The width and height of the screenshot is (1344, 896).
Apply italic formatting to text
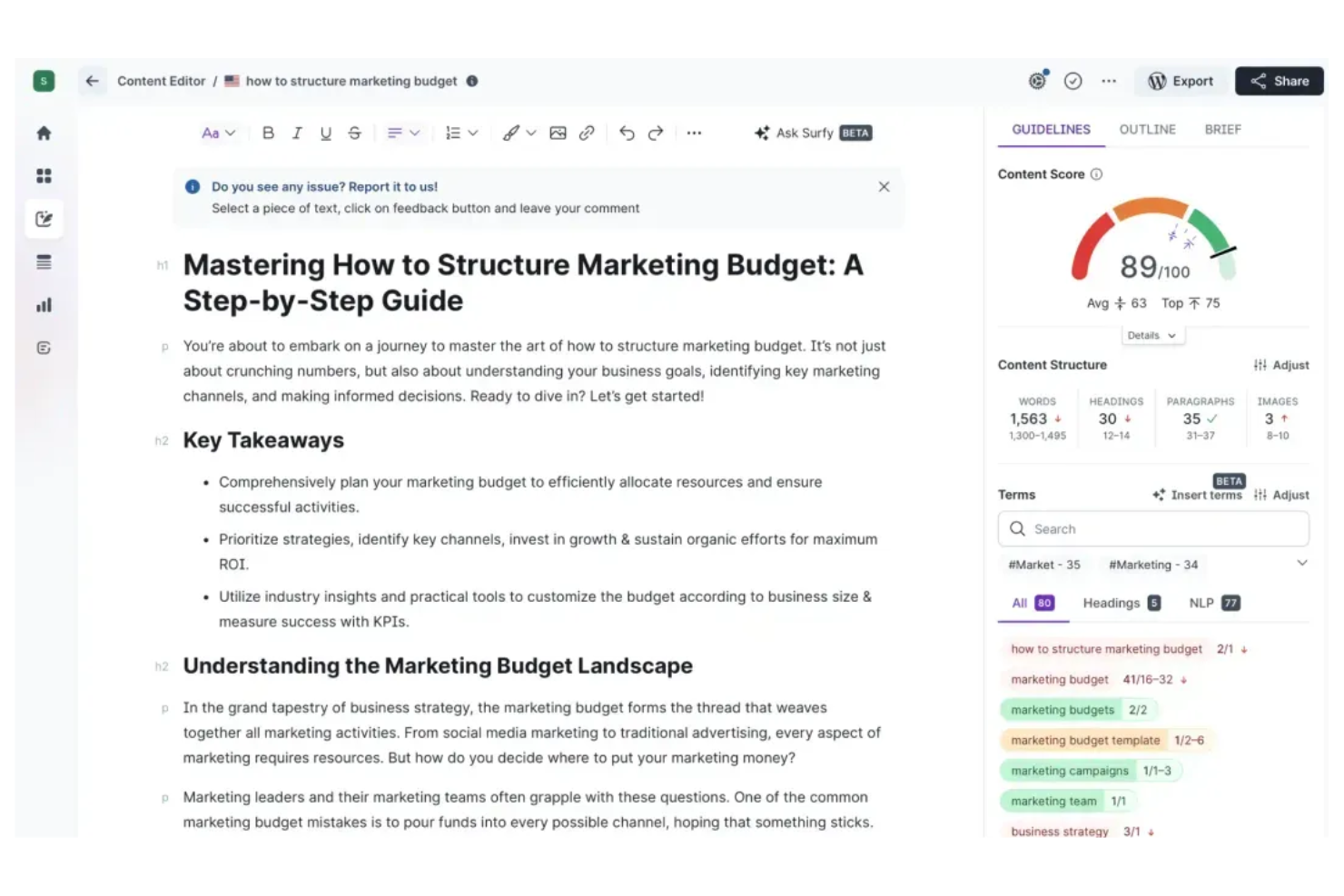tap(297, 133)
